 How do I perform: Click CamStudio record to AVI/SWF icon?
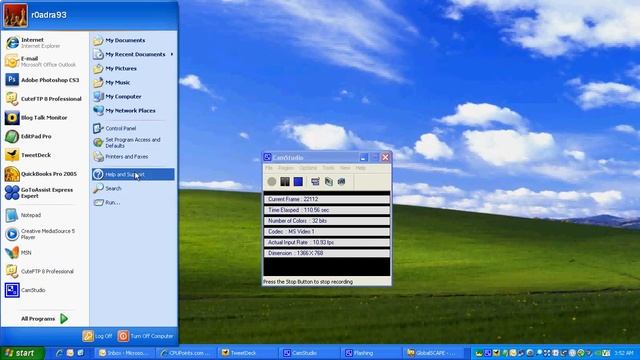pos(329,182)
